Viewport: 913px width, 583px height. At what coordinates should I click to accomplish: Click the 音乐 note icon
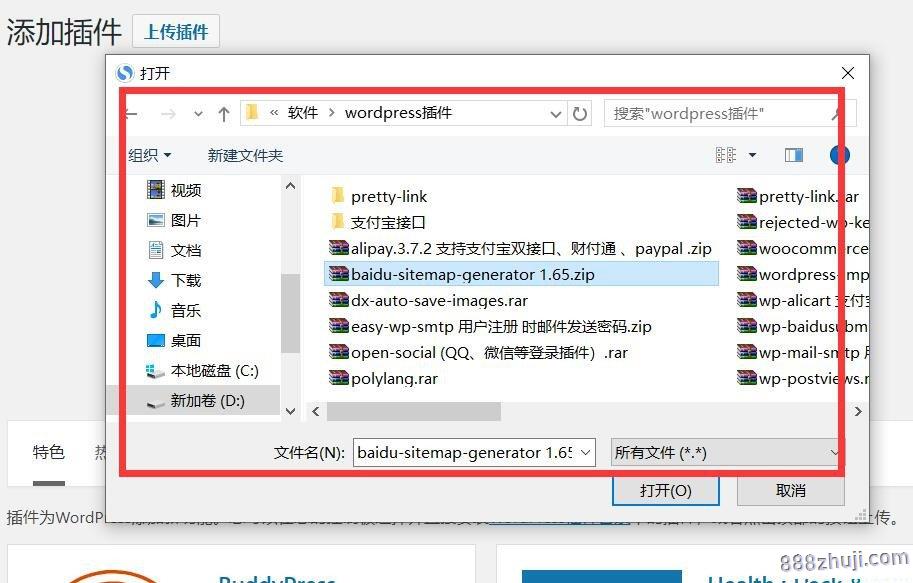tap(155, 309)
